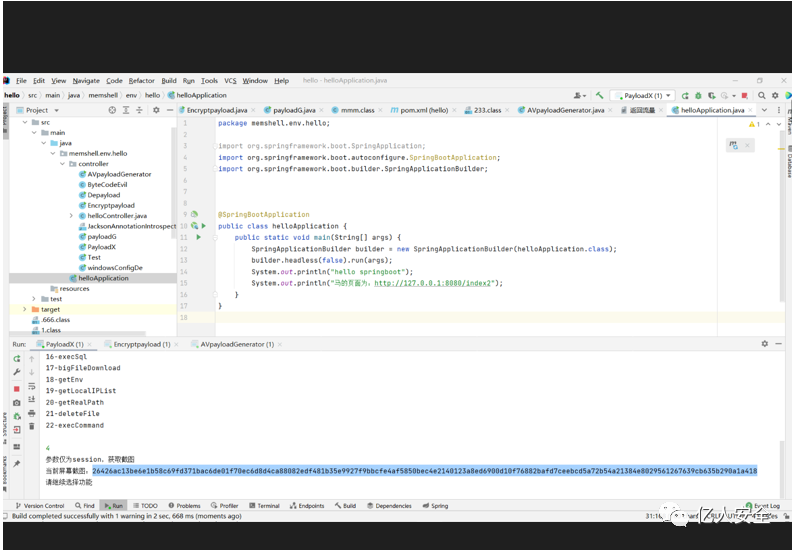Click the Debug bug icon in toolbar

697,95
